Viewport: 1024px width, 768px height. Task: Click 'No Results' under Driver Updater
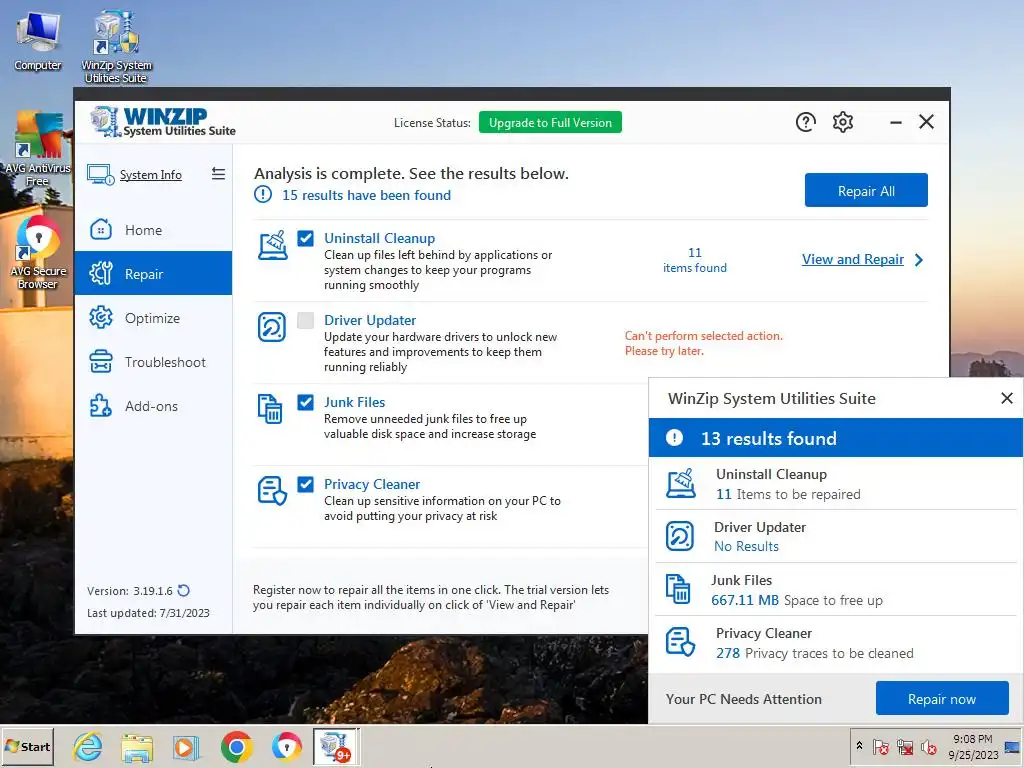[x=746, y=546]
